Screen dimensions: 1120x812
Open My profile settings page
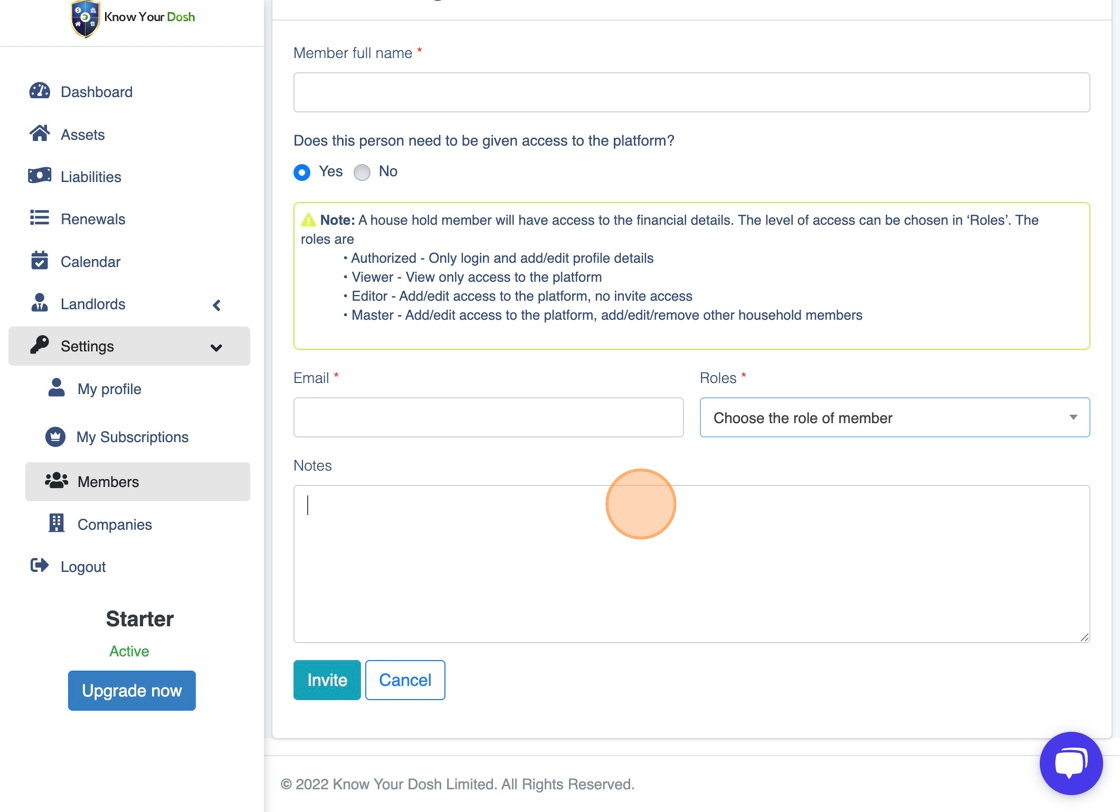[x=109, y=389]
